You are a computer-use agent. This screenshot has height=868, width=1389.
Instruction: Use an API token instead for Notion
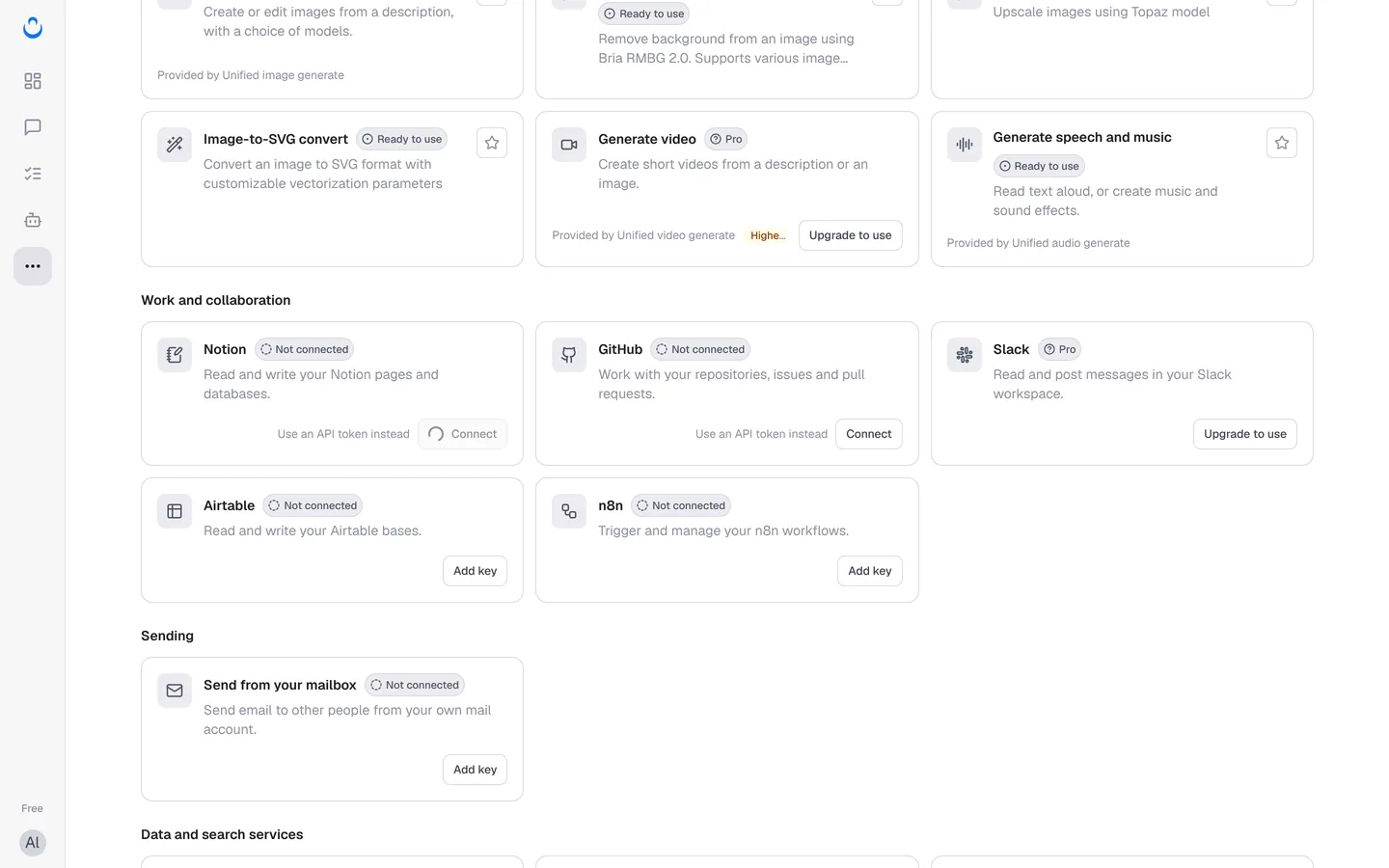point(343,434)
